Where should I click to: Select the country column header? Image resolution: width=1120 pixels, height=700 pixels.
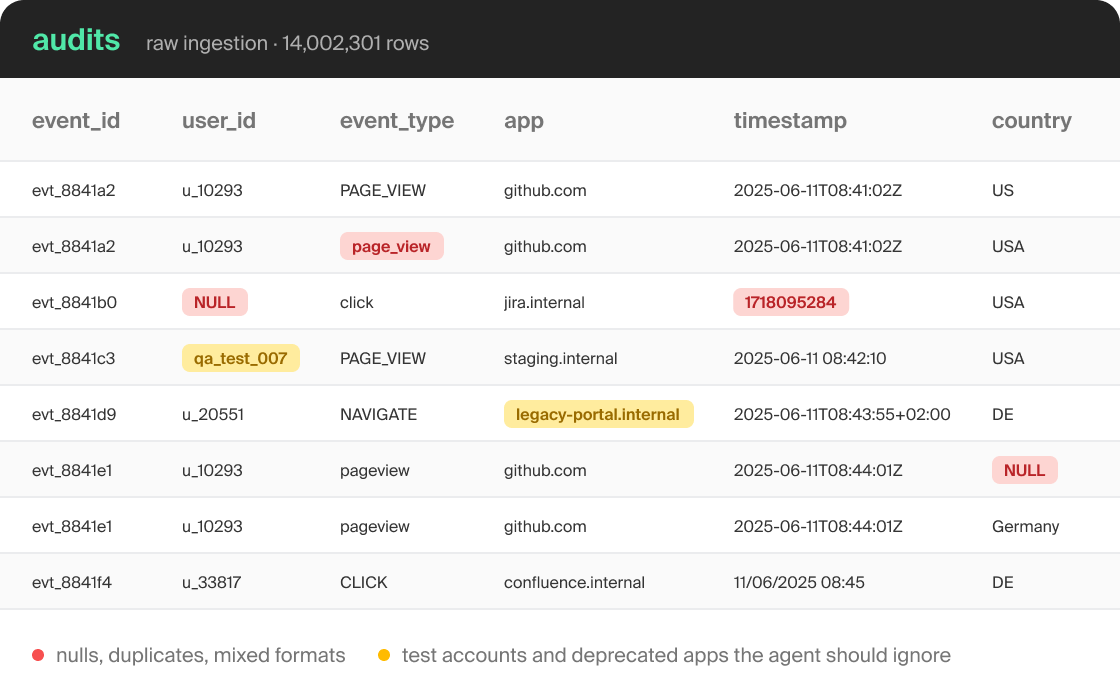click(x=1031, y=121)
